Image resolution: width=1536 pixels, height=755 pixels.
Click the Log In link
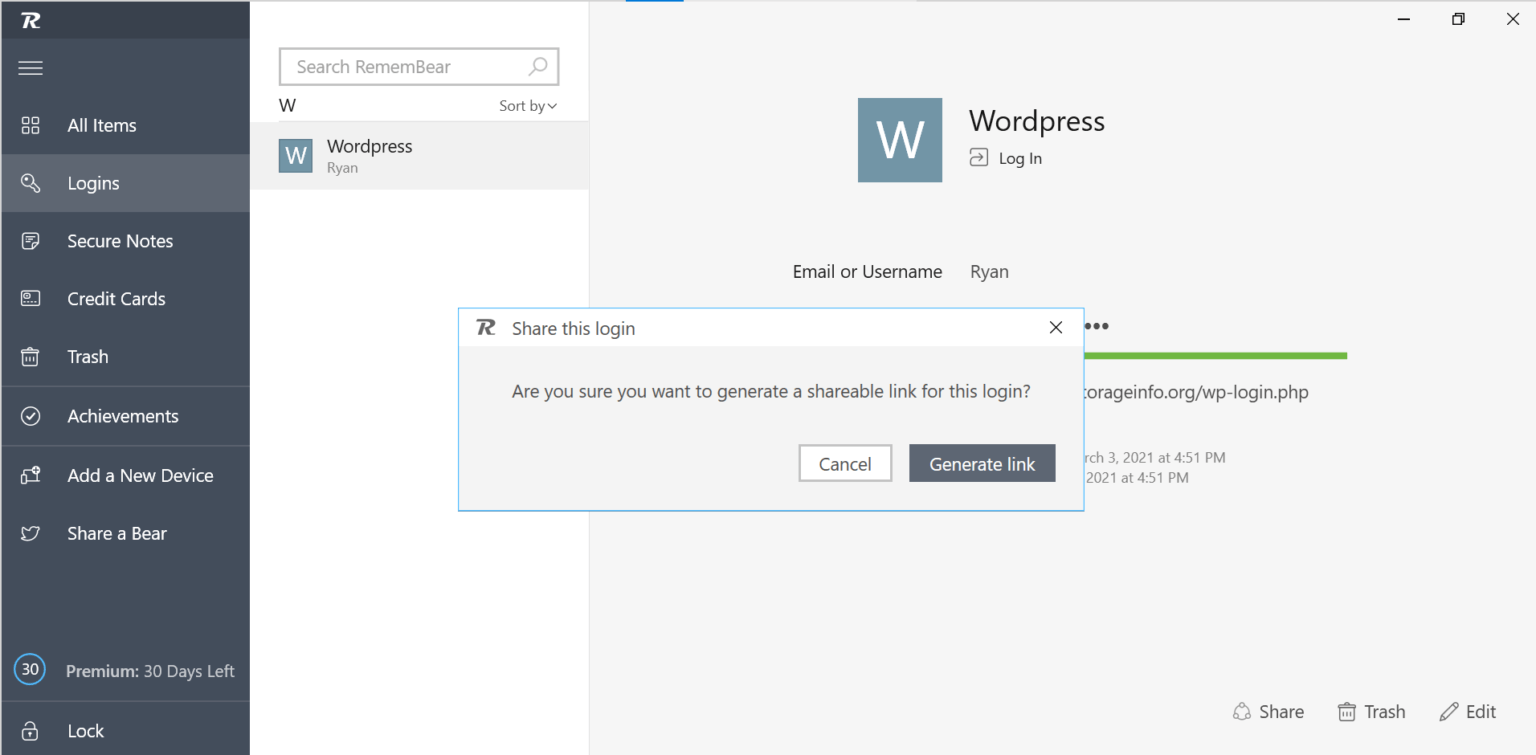click(x=1020, y=158)
